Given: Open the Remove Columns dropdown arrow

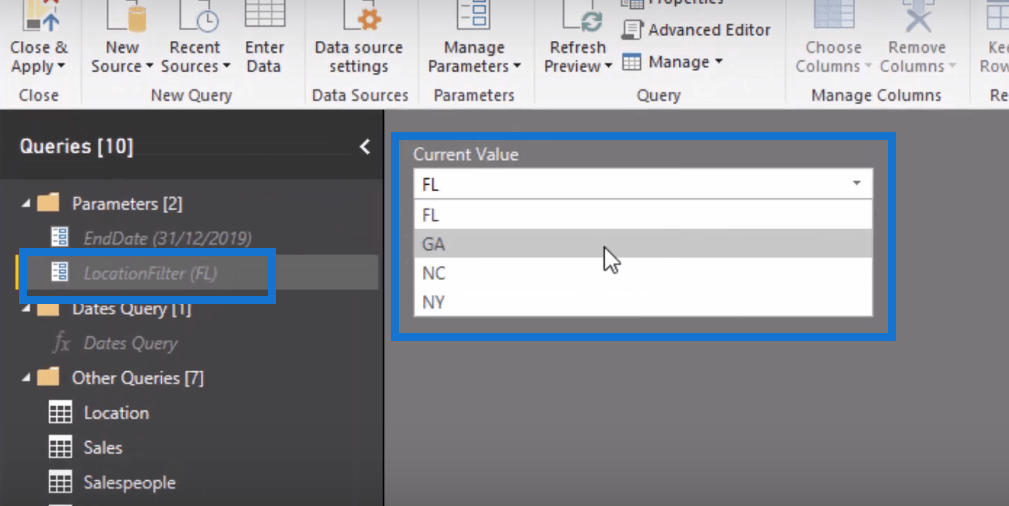Looking at the screenshot, I should click(952, 66).
